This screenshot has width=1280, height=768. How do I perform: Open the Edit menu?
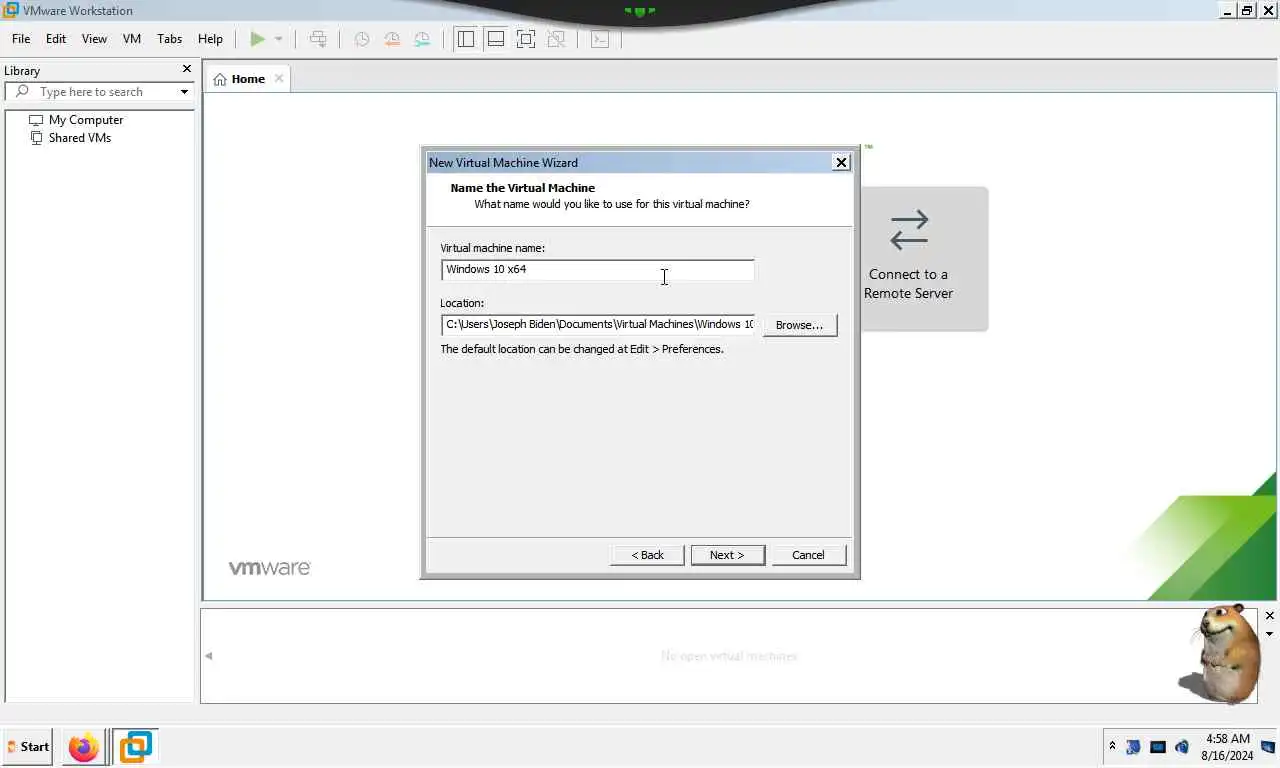click(56, 39)
